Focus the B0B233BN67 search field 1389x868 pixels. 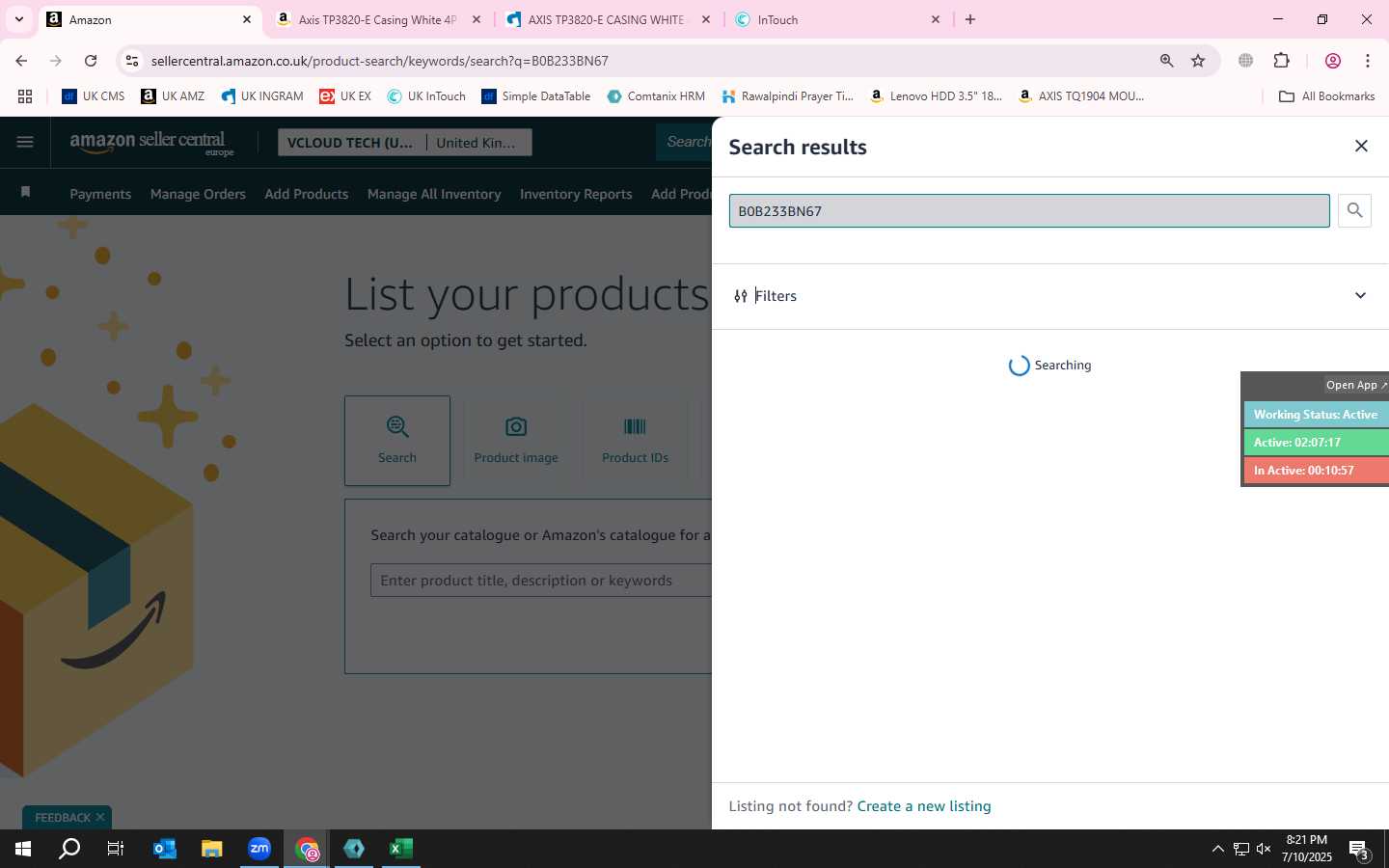1029,210
